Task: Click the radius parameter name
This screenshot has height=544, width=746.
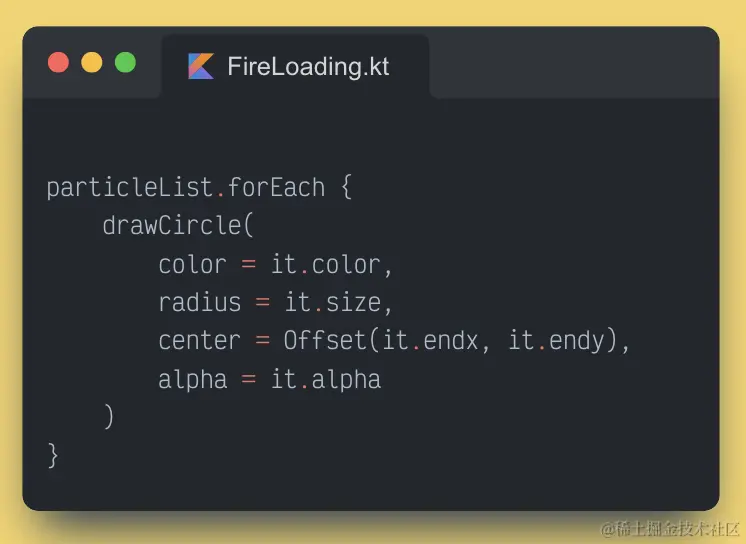Action: [x=199, y=302]
